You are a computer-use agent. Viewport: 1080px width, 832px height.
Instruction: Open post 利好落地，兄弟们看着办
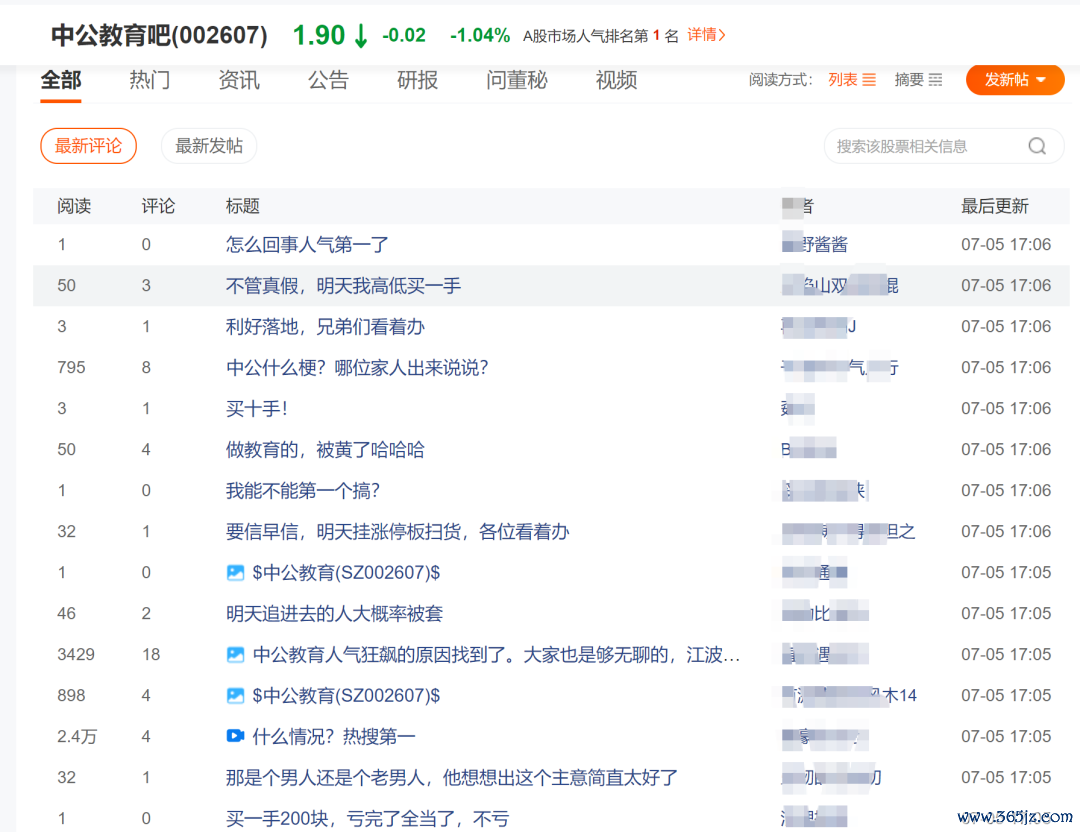pos(325,326)
